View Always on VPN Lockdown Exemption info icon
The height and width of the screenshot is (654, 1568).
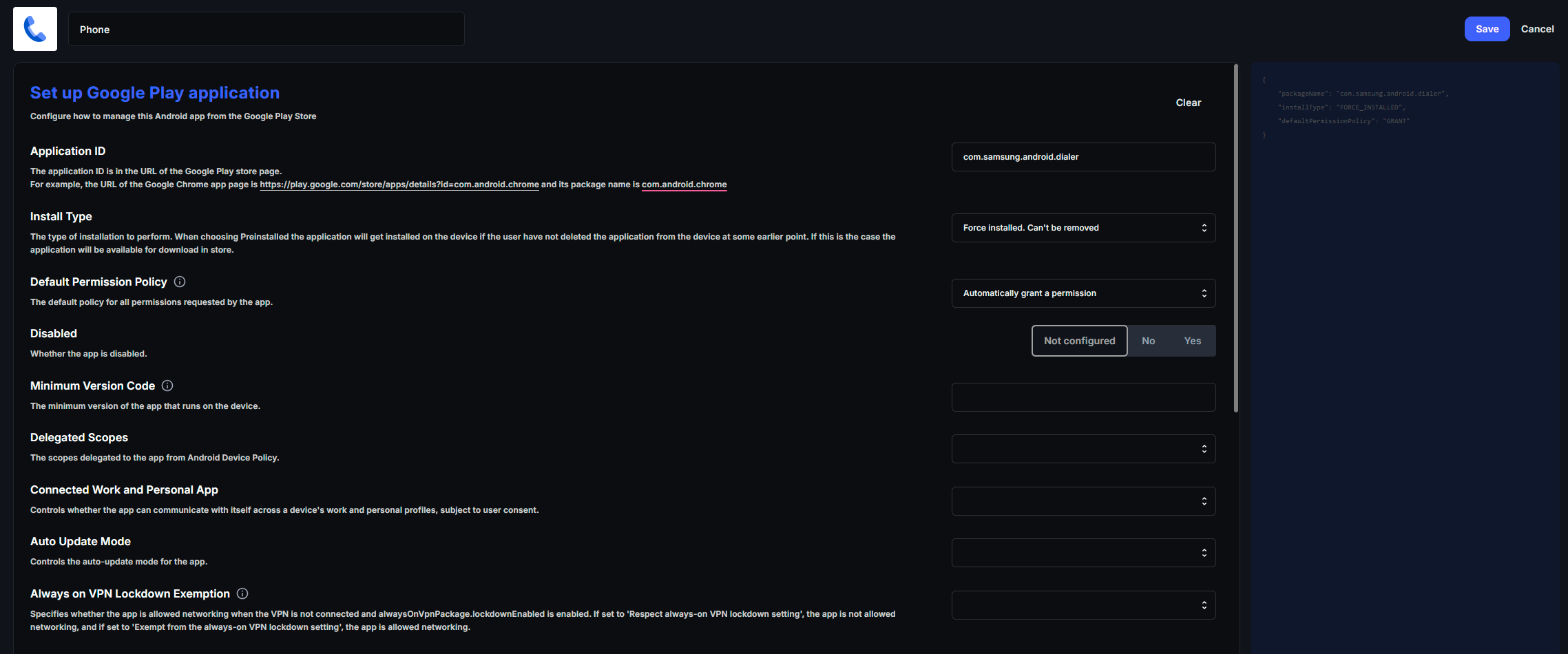pyautogui.click(x=242, y=594)
